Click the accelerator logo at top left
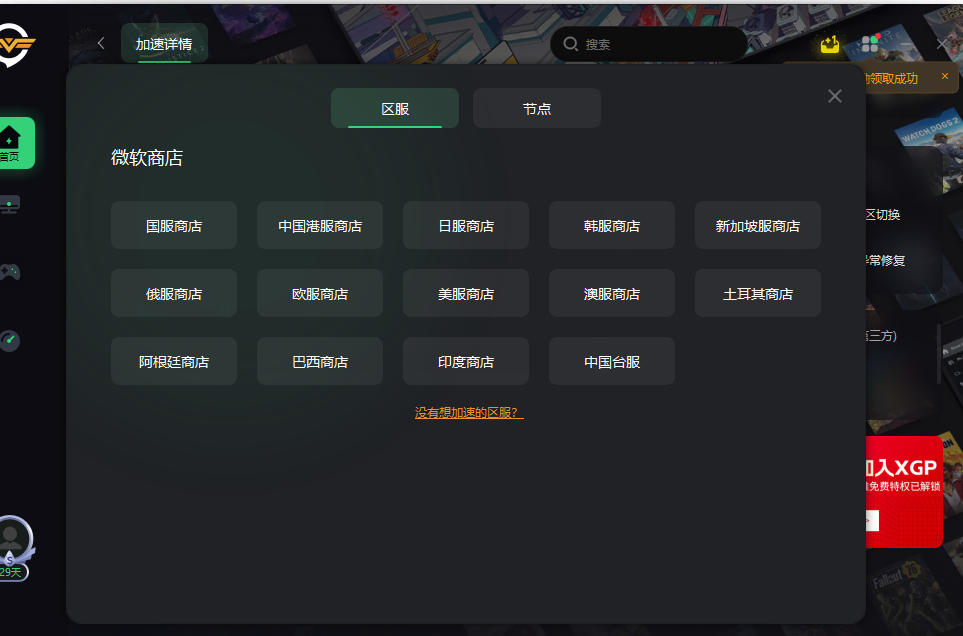 15,44
